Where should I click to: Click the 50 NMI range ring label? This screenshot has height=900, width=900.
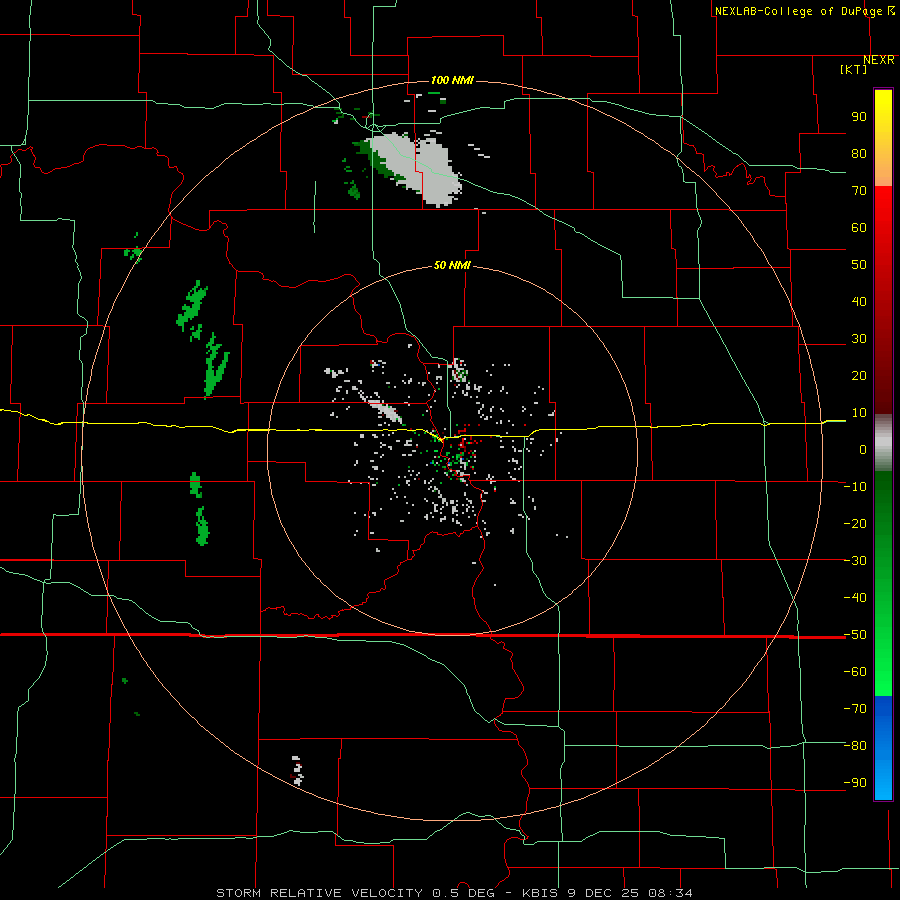coord(452,265)
